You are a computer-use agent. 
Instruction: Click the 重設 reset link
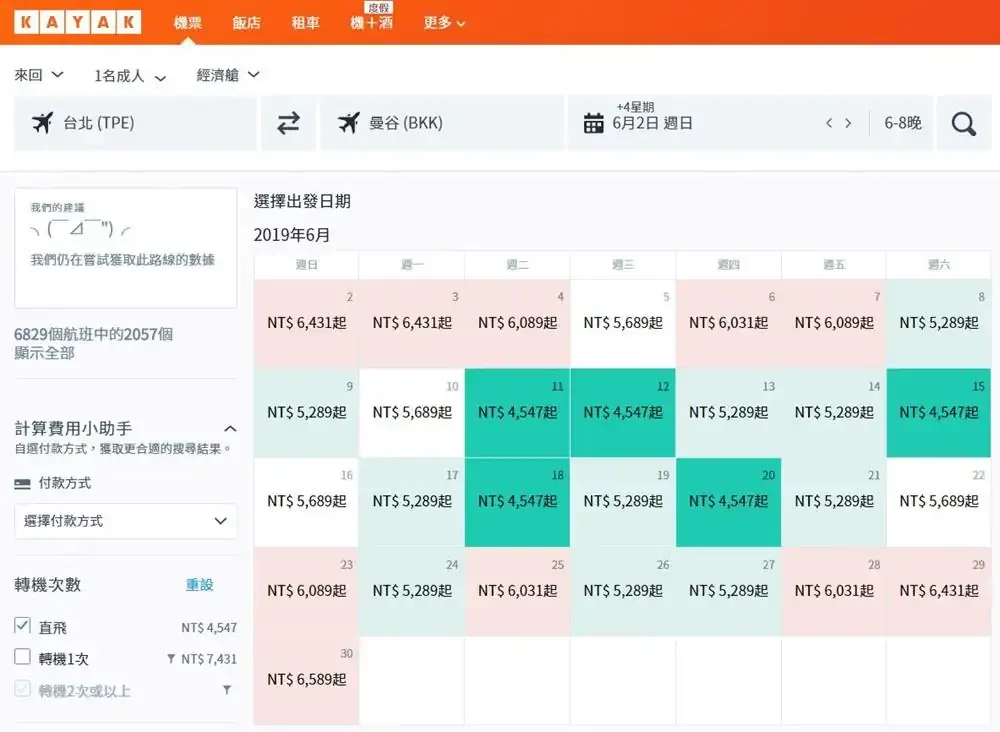(x=199, y=585)
